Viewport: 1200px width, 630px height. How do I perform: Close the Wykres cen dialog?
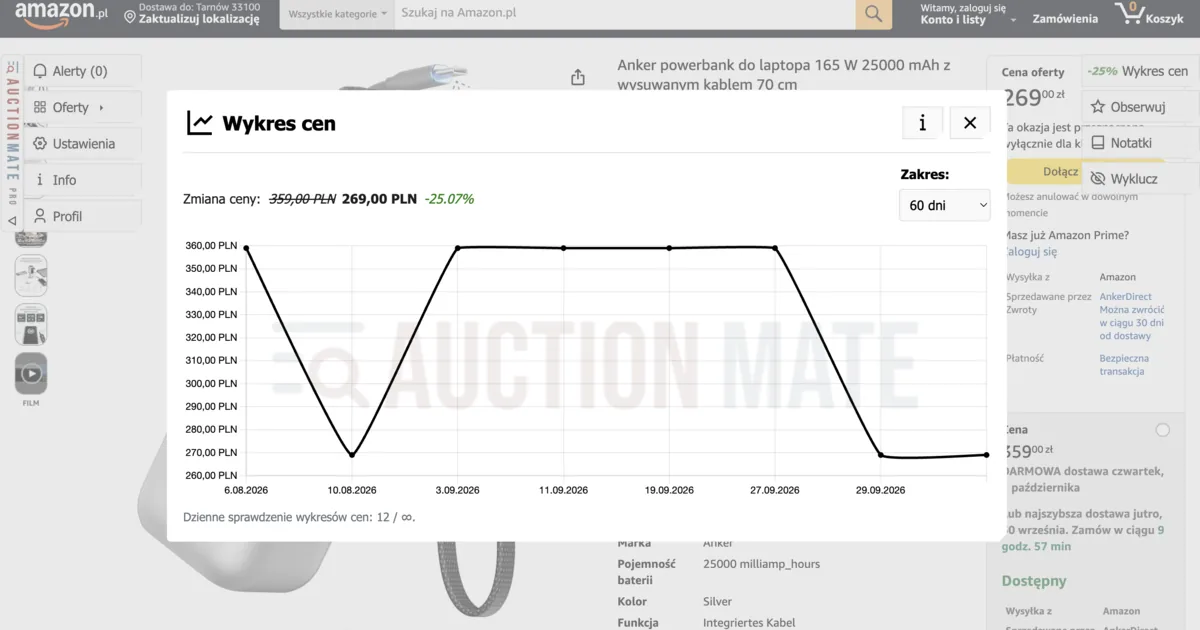pos(970,122)
